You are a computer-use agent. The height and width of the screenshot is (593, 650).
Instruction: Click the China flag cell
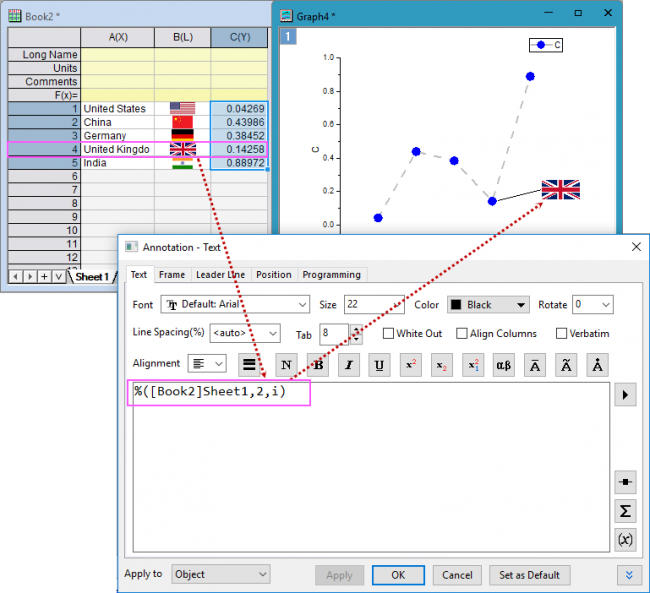pos(183,122)
